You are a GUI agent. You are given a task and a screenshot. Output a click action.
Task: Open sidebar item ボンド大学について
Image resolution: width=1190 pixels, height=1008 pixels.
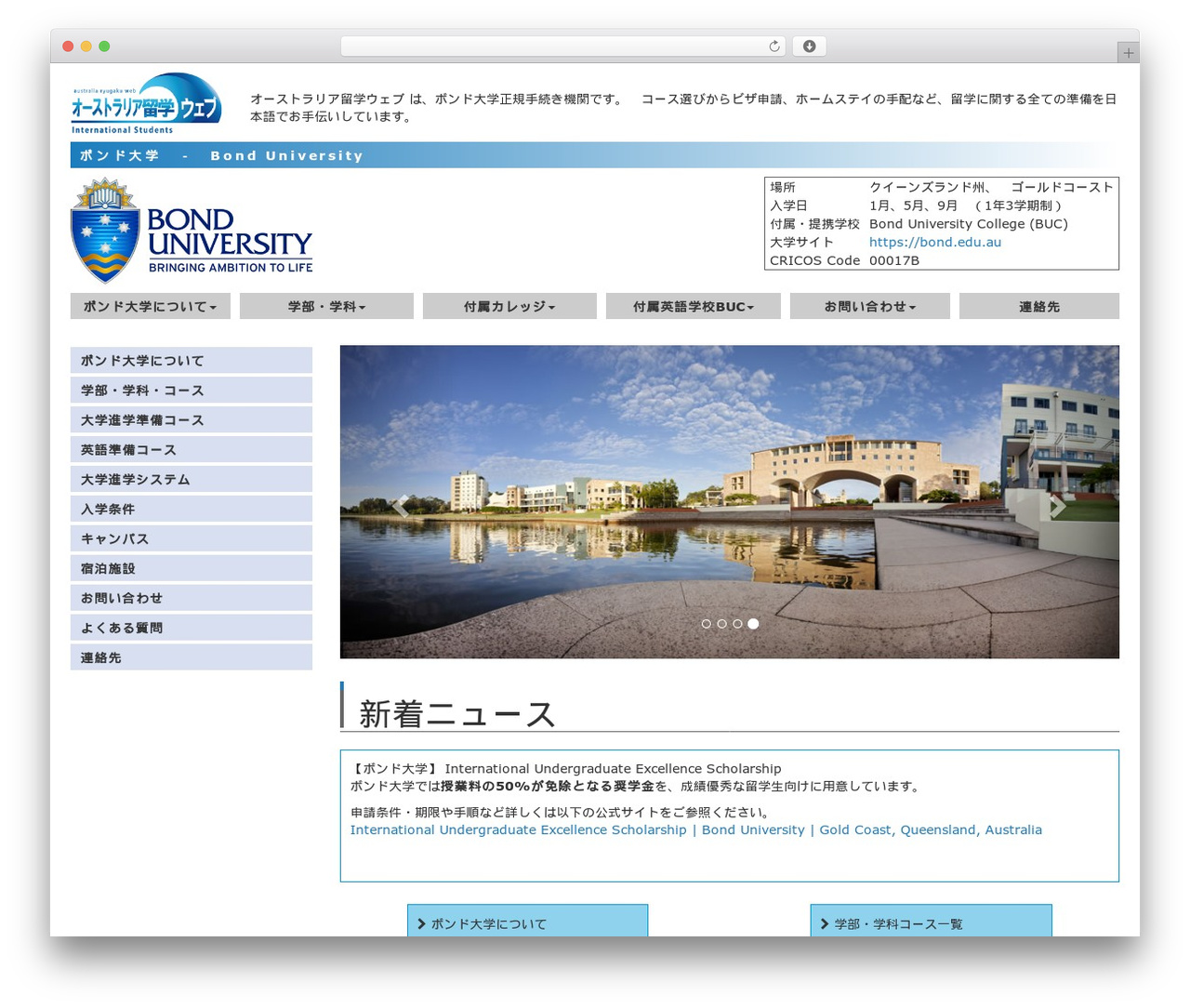[192, 360]
